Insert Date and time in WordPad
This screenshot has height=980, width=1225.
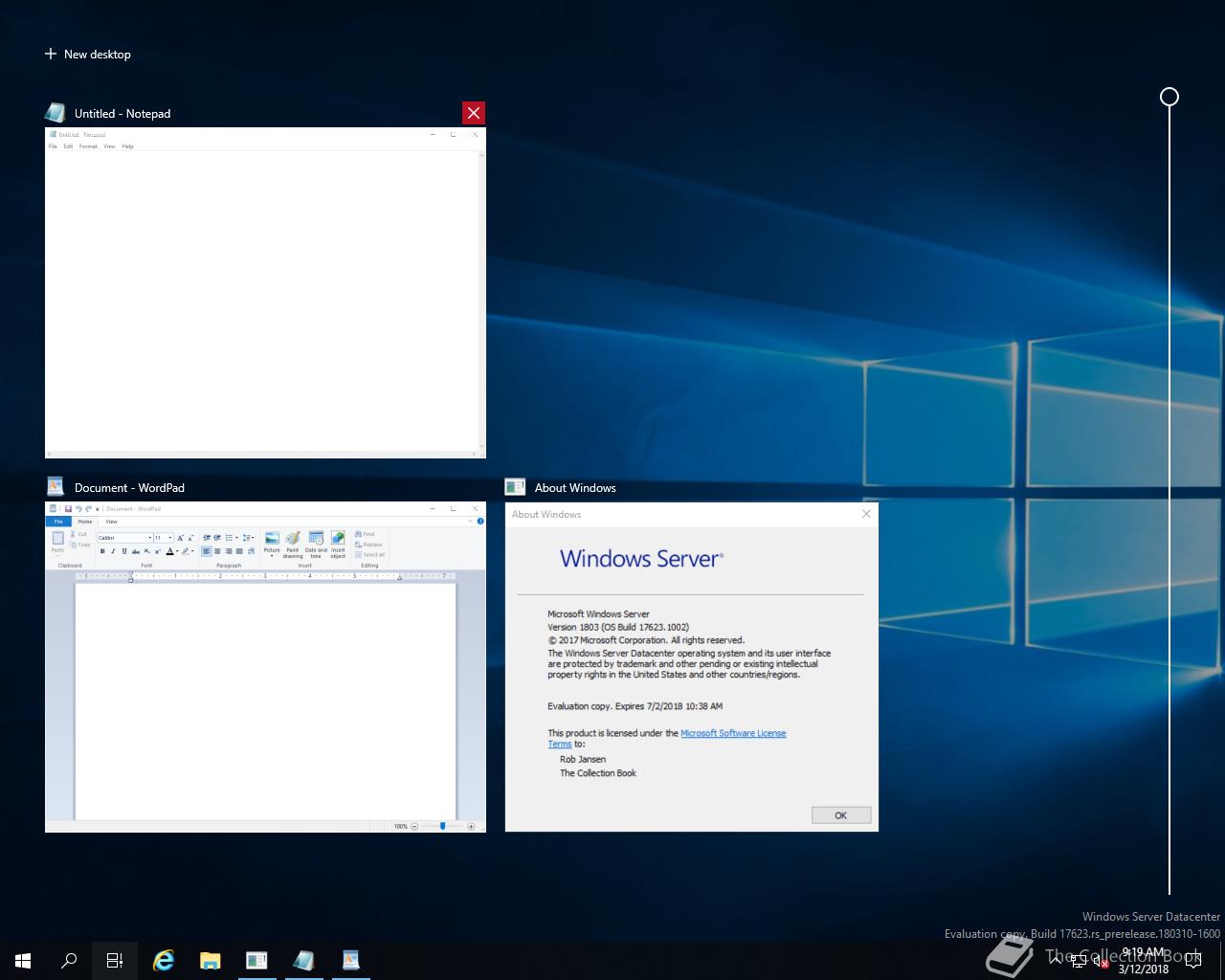tap(316, 544)
